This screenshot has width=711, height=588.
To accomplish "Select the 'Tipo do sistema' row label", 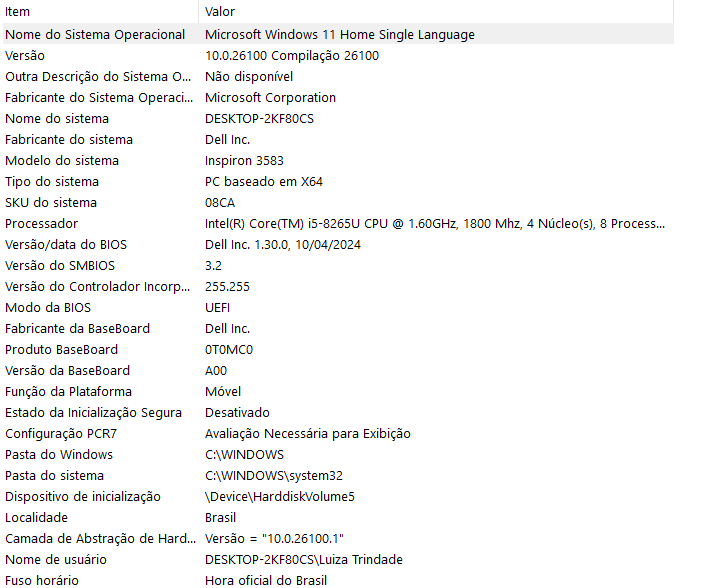I will pos(52,182).
